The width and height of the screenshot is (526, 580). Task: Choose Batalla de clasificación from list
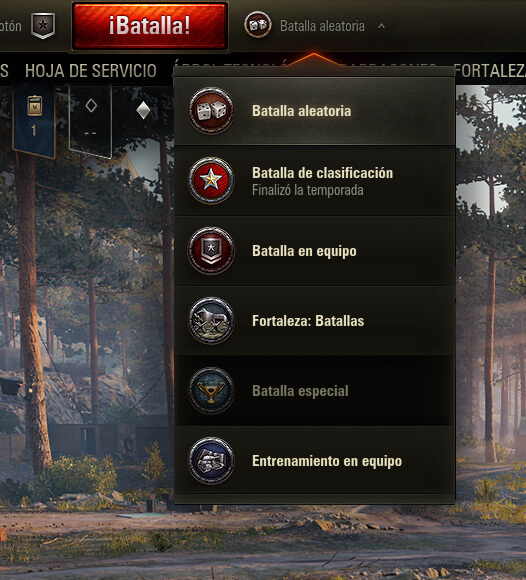[314, 181]
